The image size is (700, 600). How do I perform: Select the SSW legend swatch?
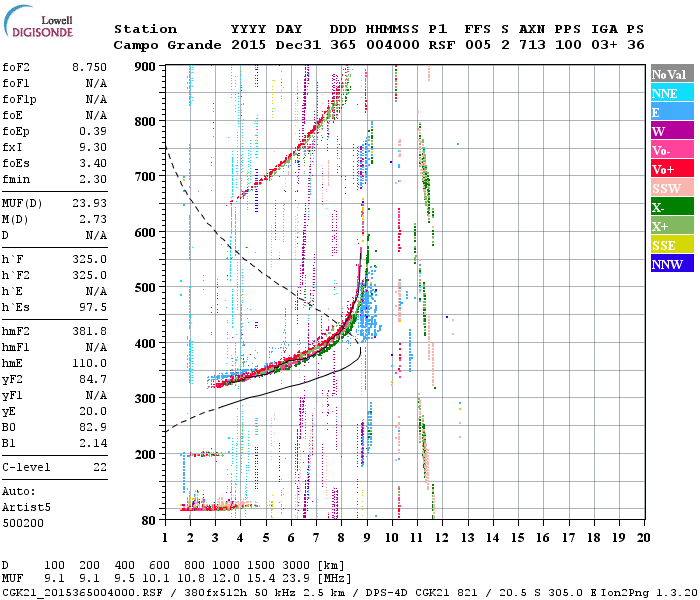pos(672,188)
